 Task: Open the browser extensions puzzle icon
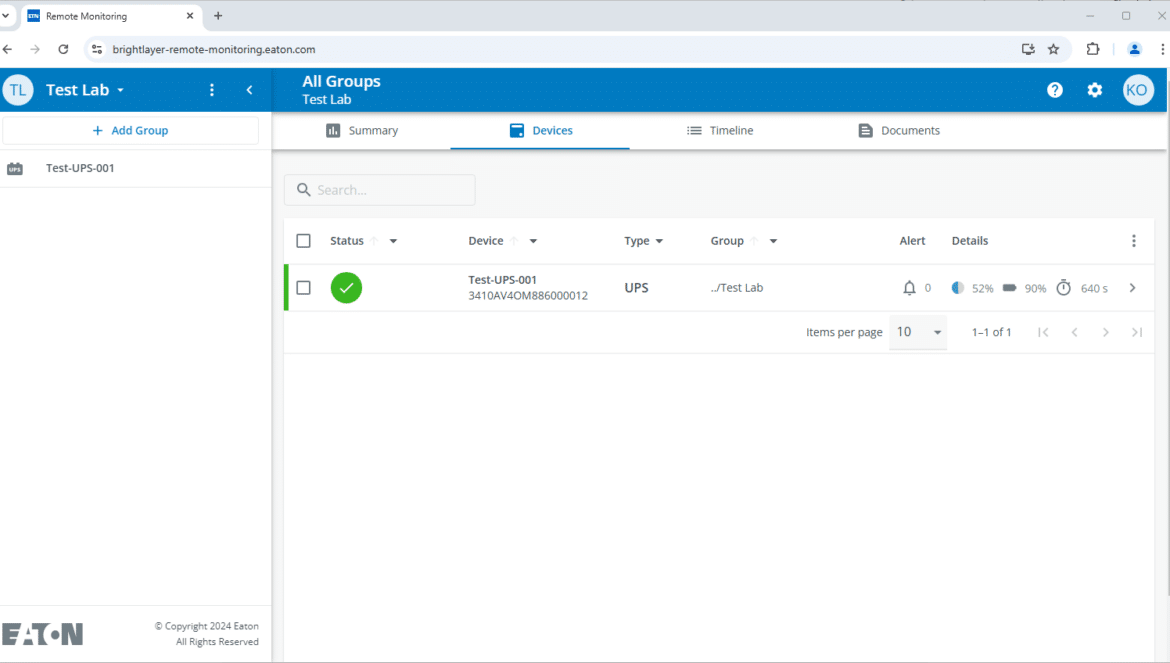[1092, 49]
